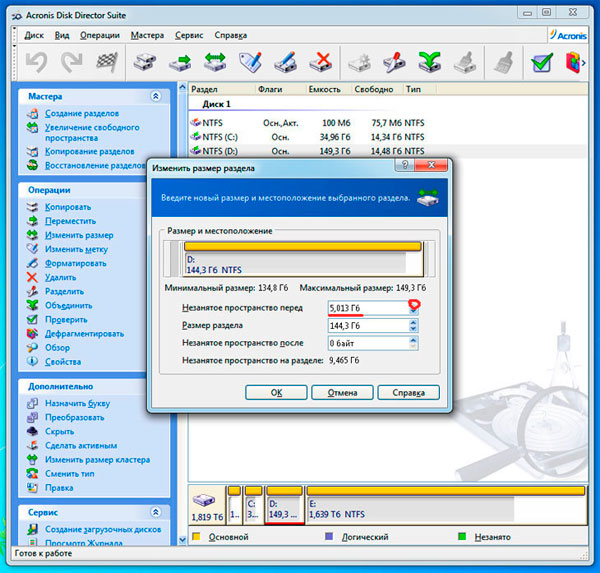Select E: 1,639 Тб partition block
Image resolution: width=600 pixels, height=573 pixels.
point(446,505)
